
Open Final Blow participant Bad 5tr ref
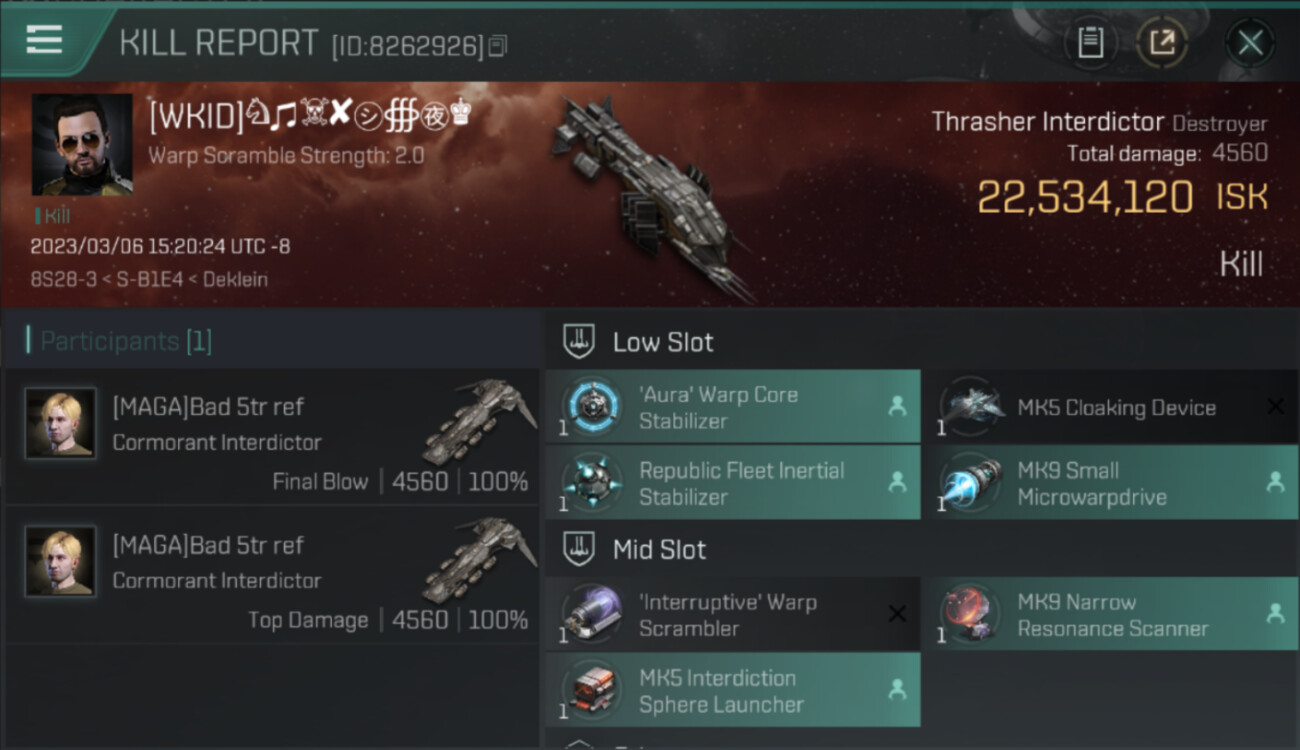[271, 436]
